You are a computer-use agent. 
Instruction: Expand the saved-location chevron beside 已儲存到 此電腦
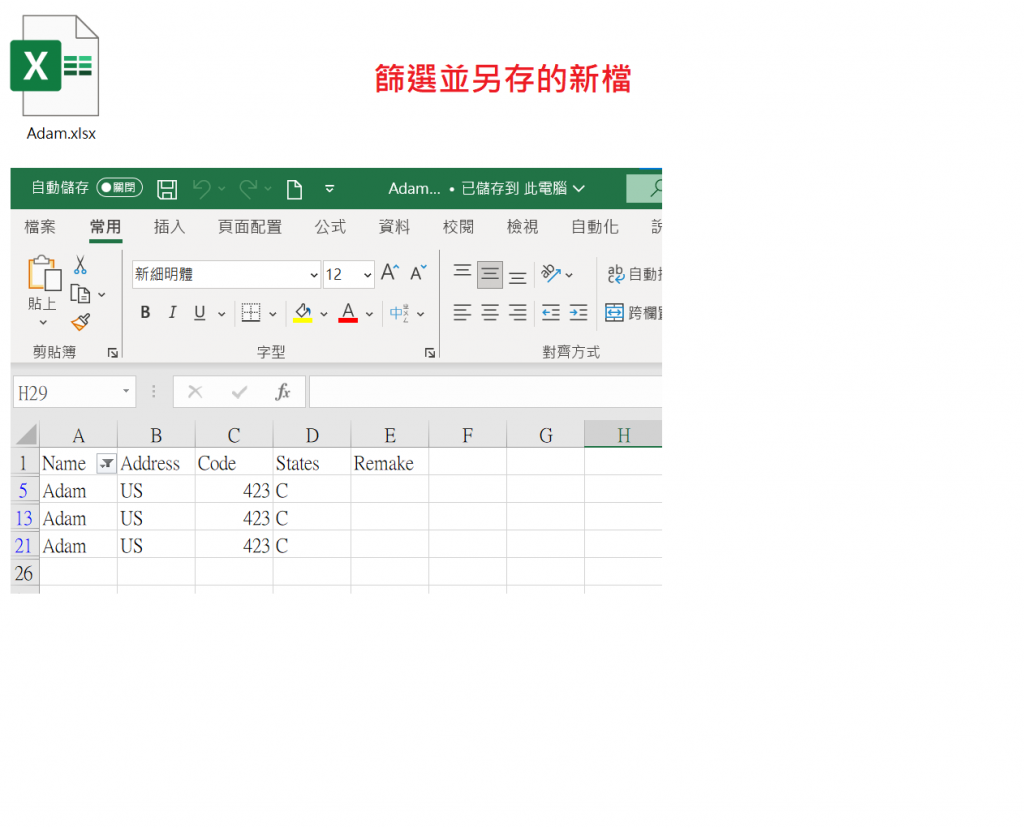[579, 189]
